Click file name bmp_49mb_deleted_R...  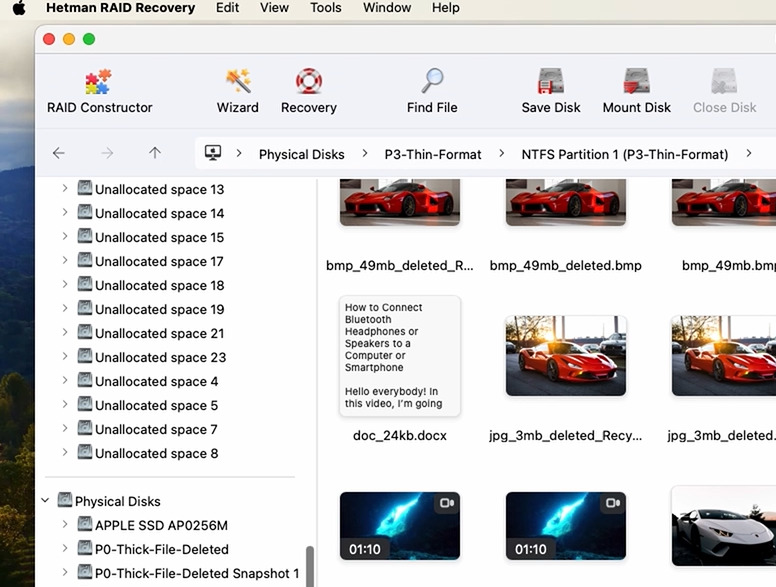pyautogui.click(x=400, y=266)
